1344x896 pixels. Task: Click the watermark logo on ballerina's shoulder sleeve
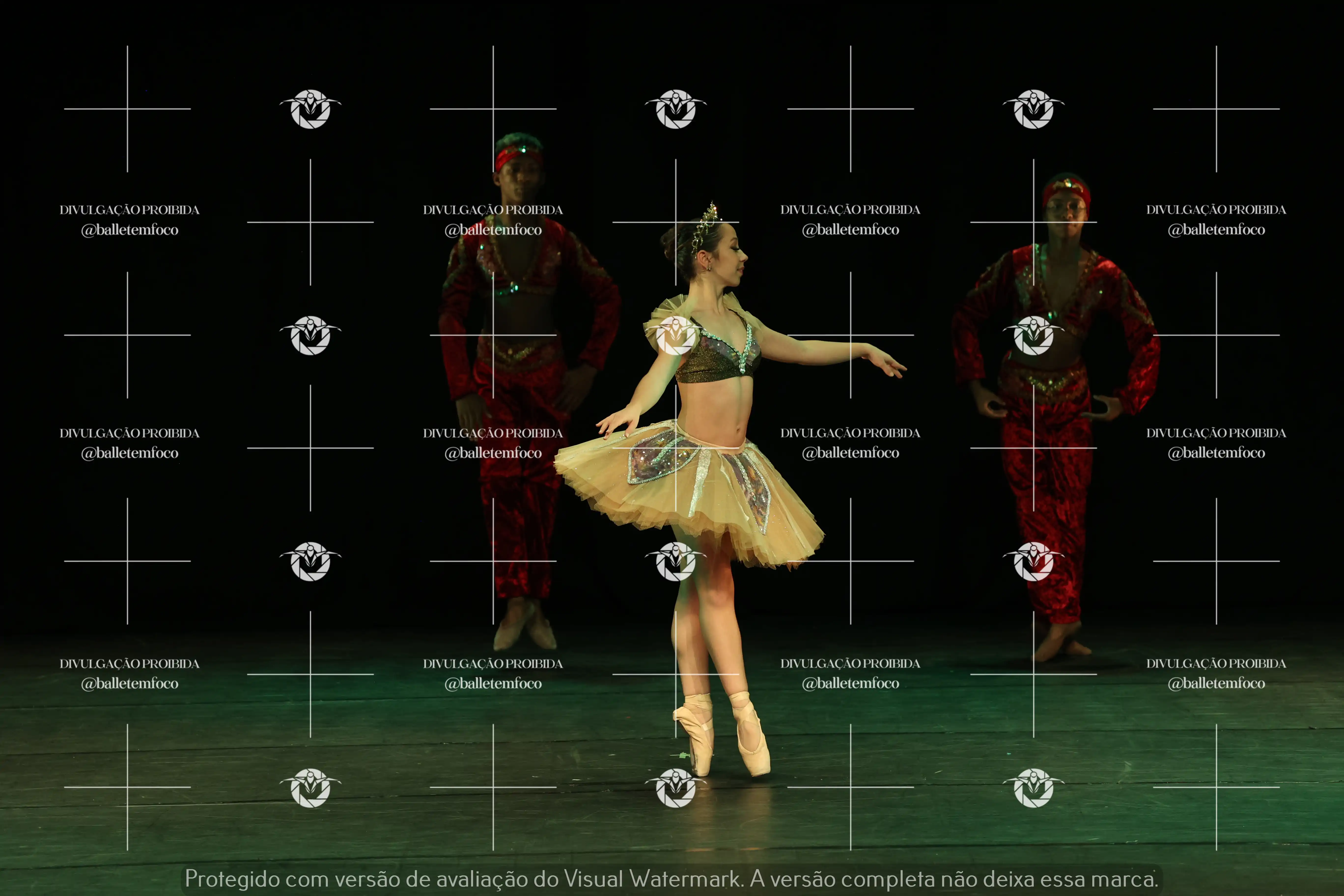coord(676,336)
